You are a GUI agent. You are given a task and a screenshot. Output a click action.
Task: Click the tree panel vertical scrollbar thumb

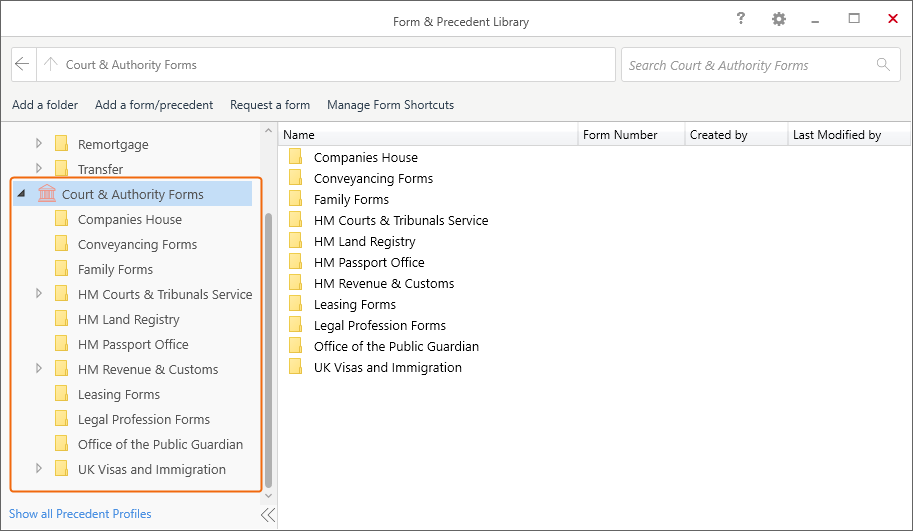coord(268,351)
